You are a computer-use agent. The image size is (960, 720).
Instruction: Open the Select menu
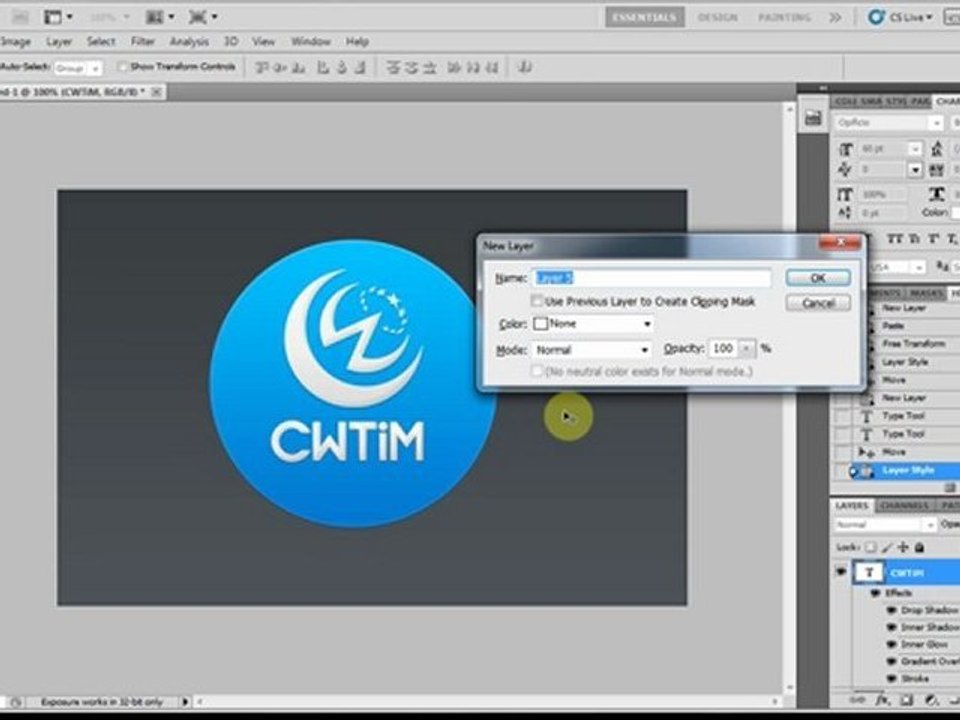coord(101,42)
